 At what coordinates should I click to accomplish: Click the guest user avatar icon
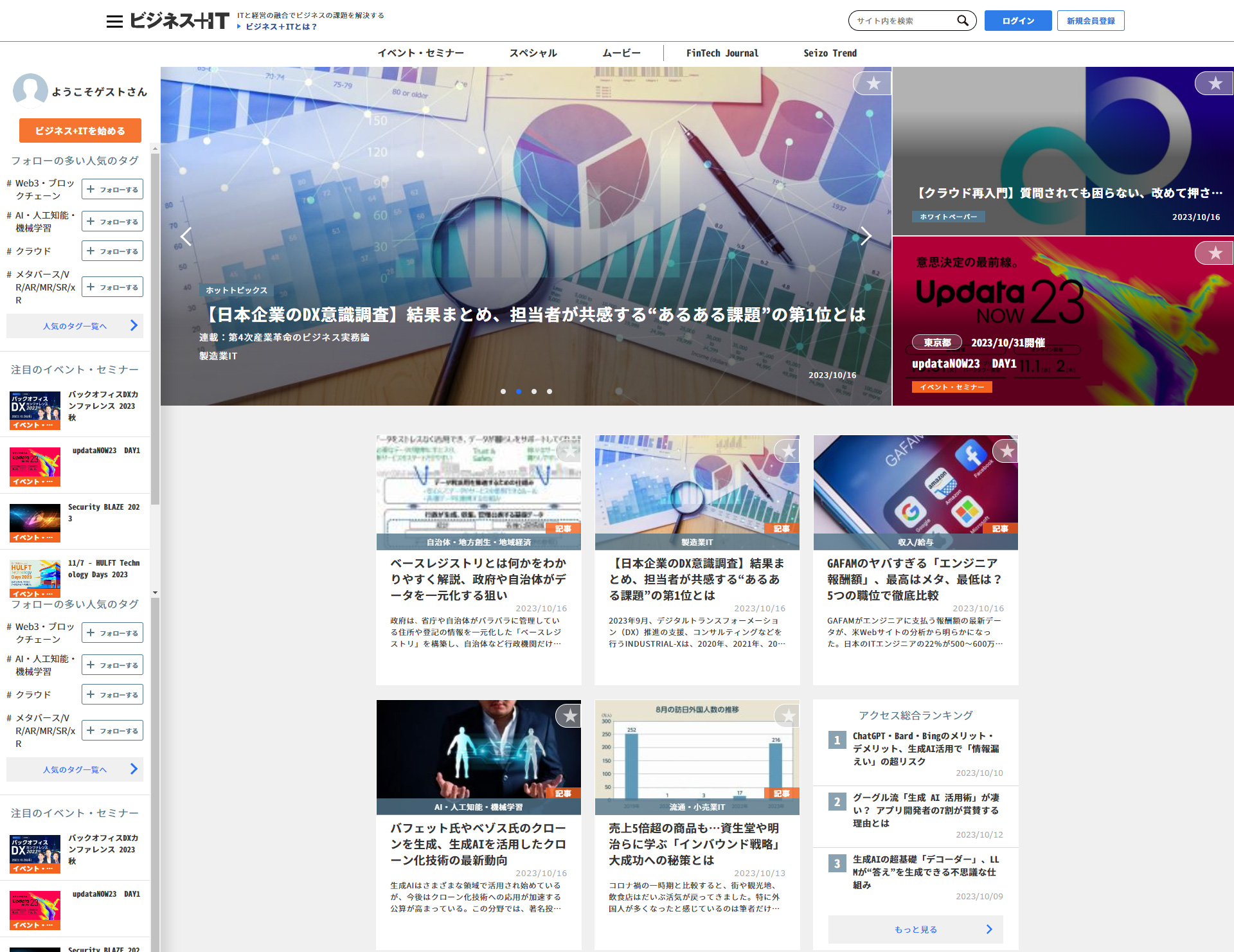pos(30,91)
